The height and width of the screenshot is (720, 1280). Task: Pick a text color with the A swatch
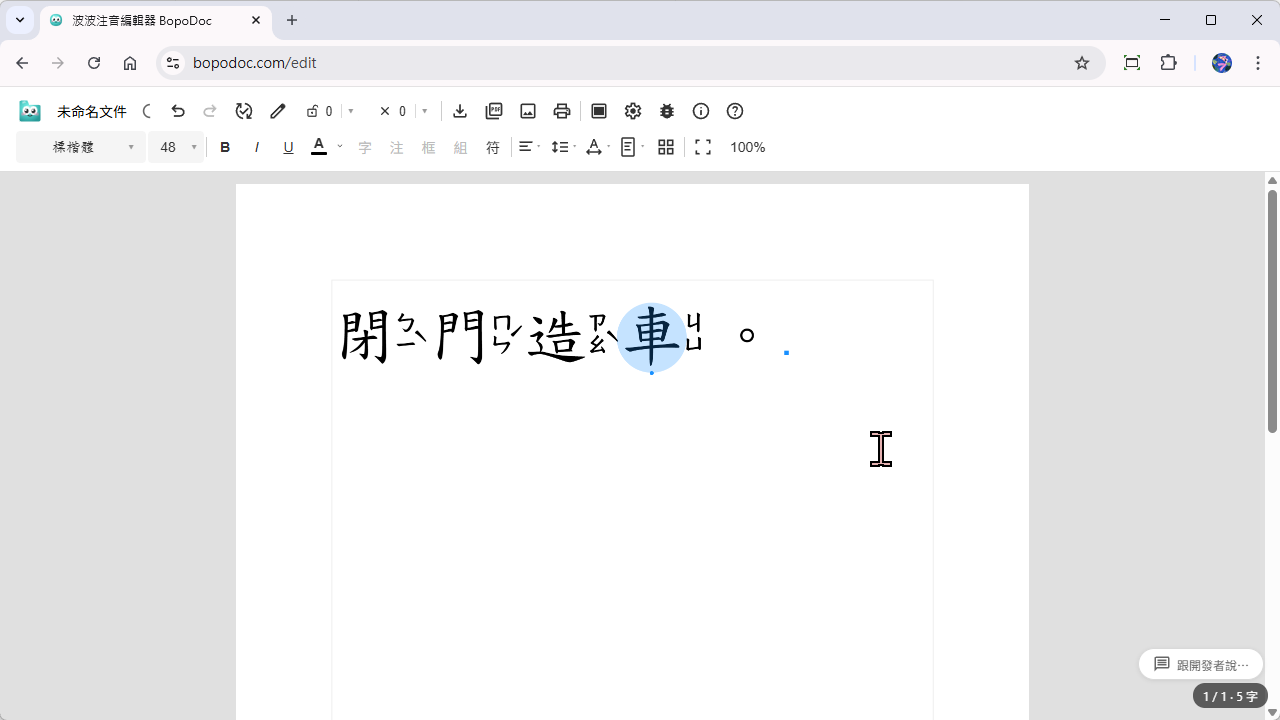point(318,147)
